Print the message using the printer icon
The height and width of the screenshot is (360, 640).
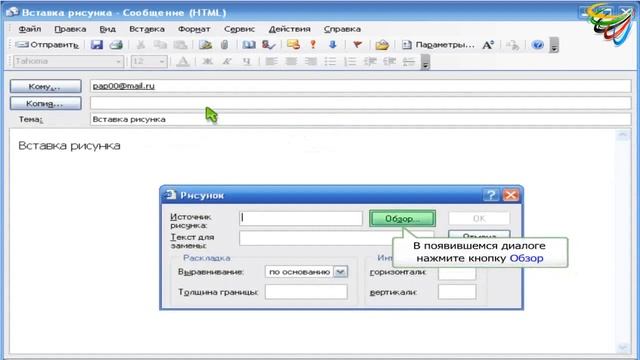coord(116,44)
